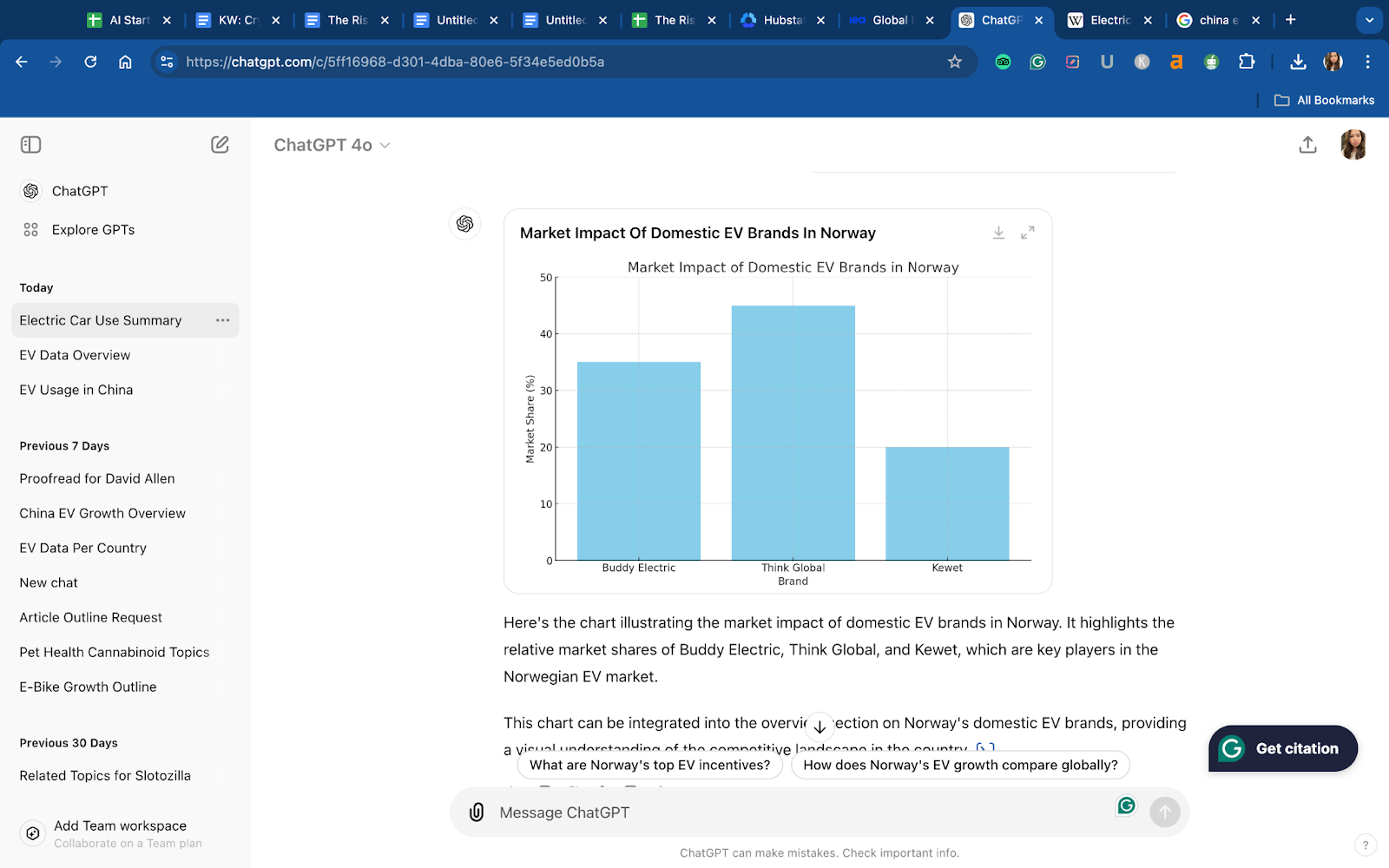Open E-Bike Growth Outline chat
Viewport: 1389px width, 868px height.
pyautogui.click(x=125, y=687)
